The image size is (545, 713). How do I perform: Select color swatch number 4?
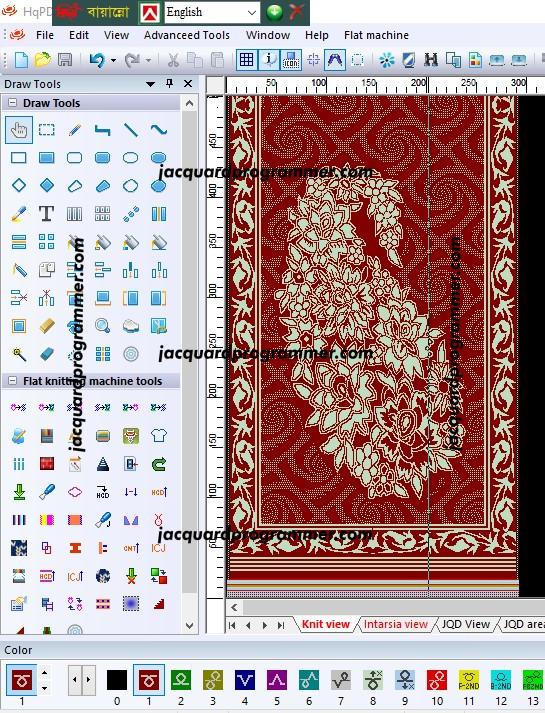coord(245,680)
